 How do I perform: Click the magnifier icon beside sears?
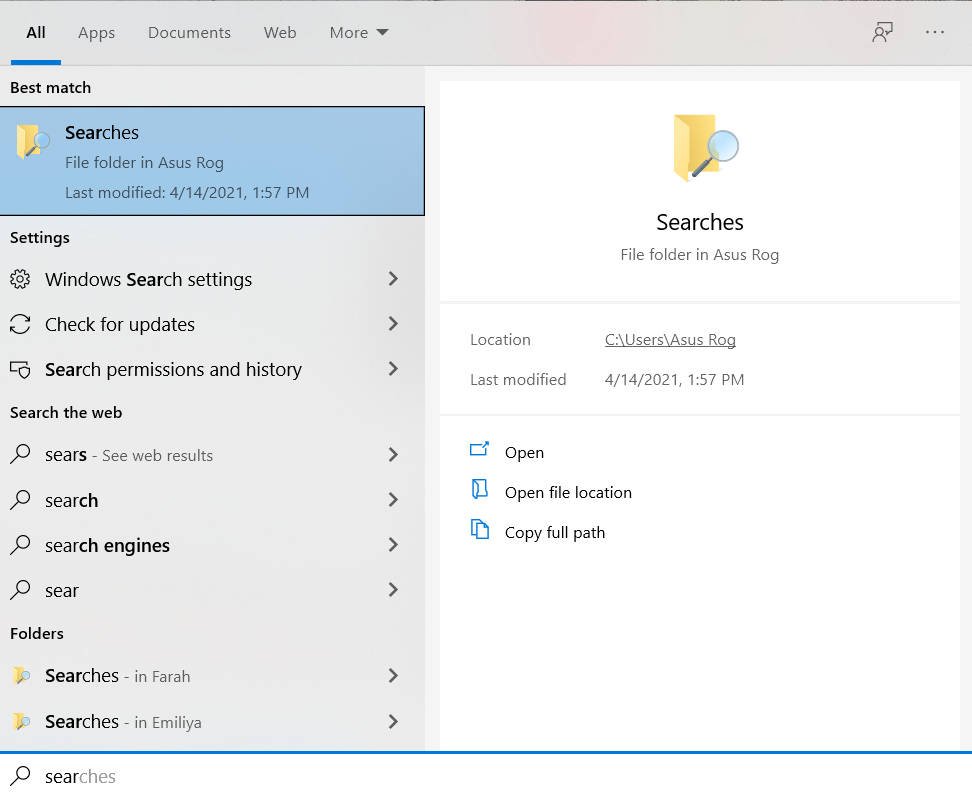(x=20, y=454)
